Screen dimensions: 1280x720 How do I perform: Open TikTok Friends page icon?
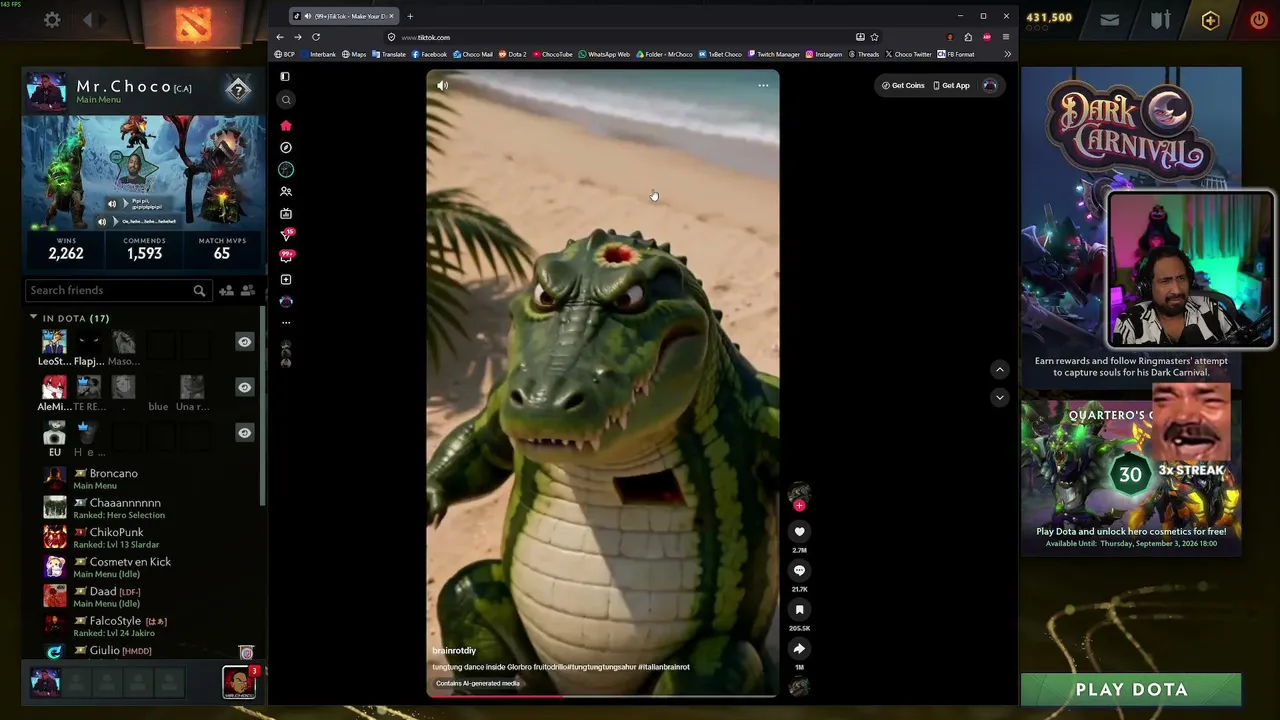[x=286, y=192]
